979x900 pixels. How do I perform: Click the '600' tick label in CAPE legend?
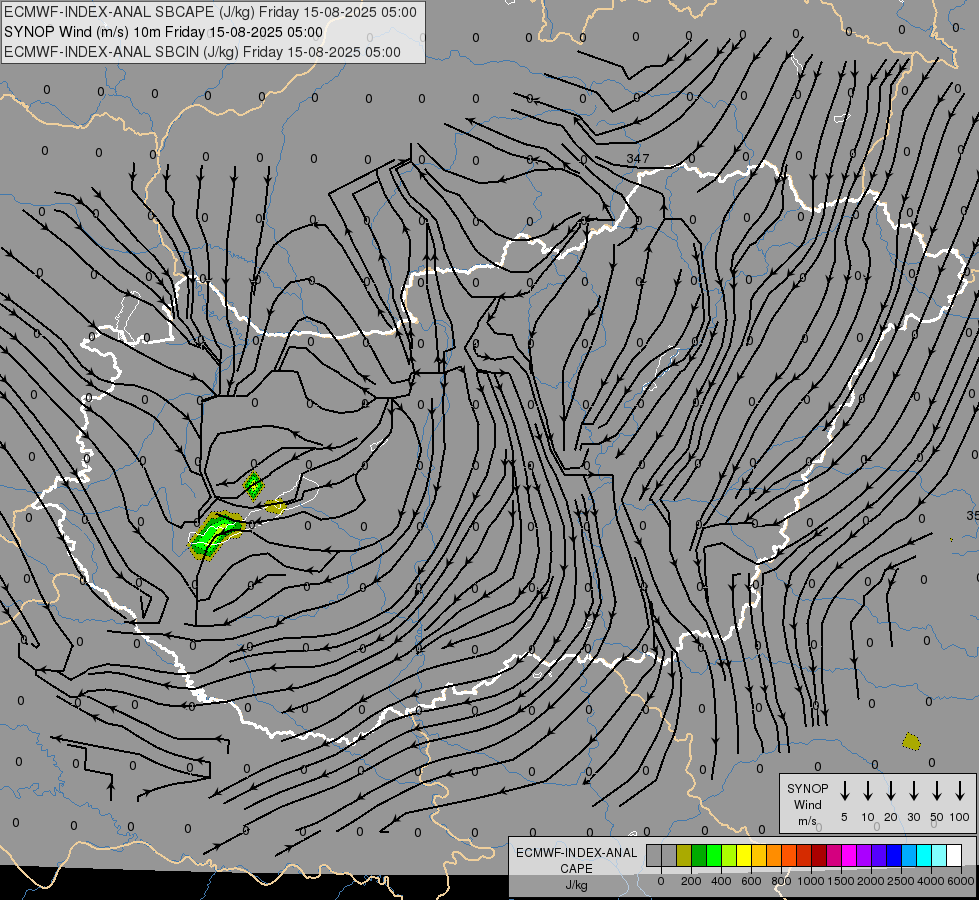(751, 881)
